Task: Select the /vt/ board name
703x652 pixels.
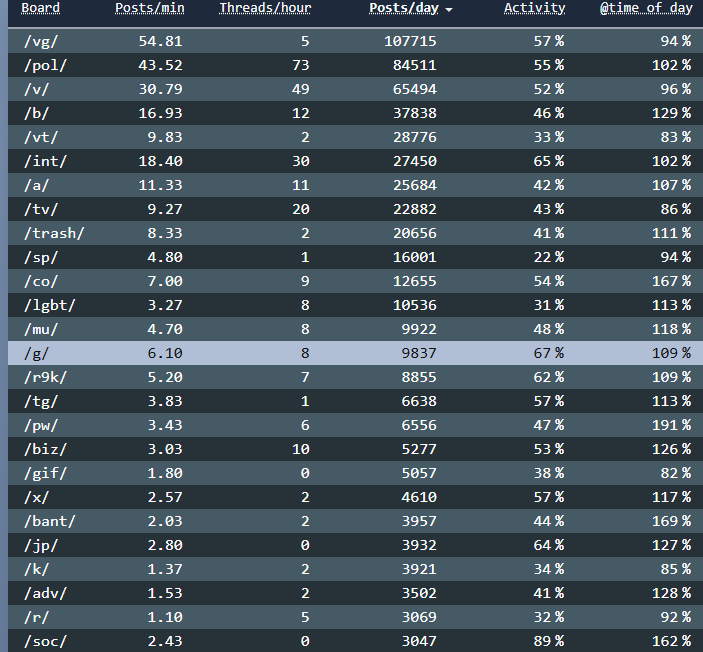Action: 41,137
